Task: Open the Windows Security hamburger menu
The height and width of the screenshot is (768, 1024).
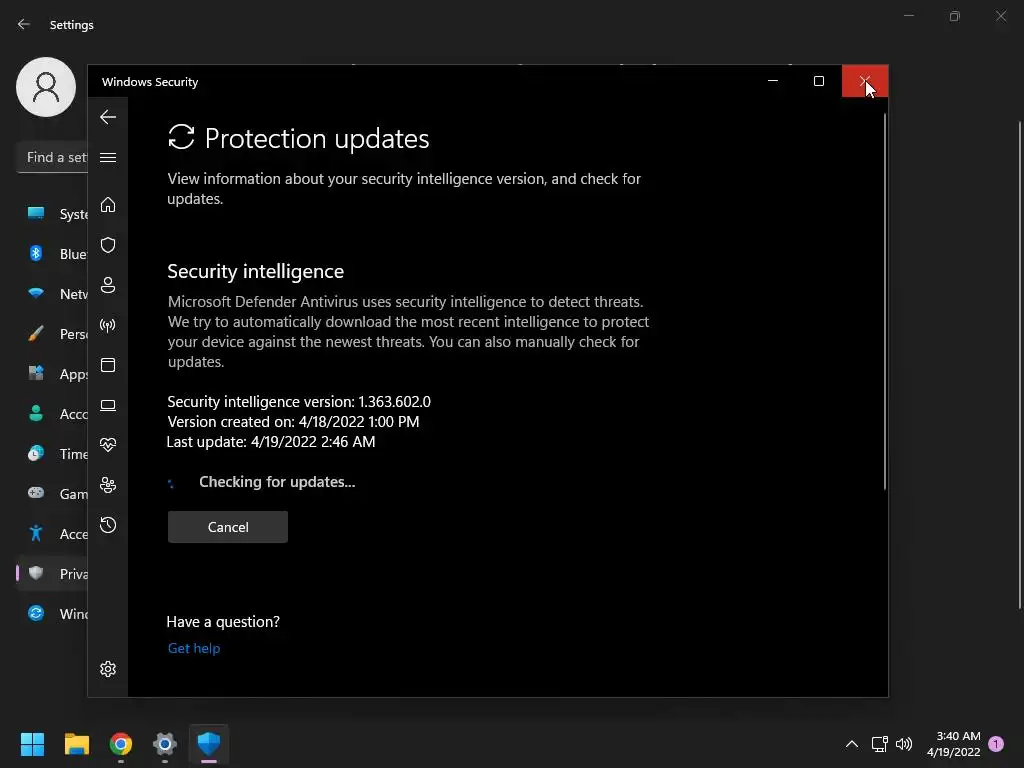Action: tap(108, 157)
